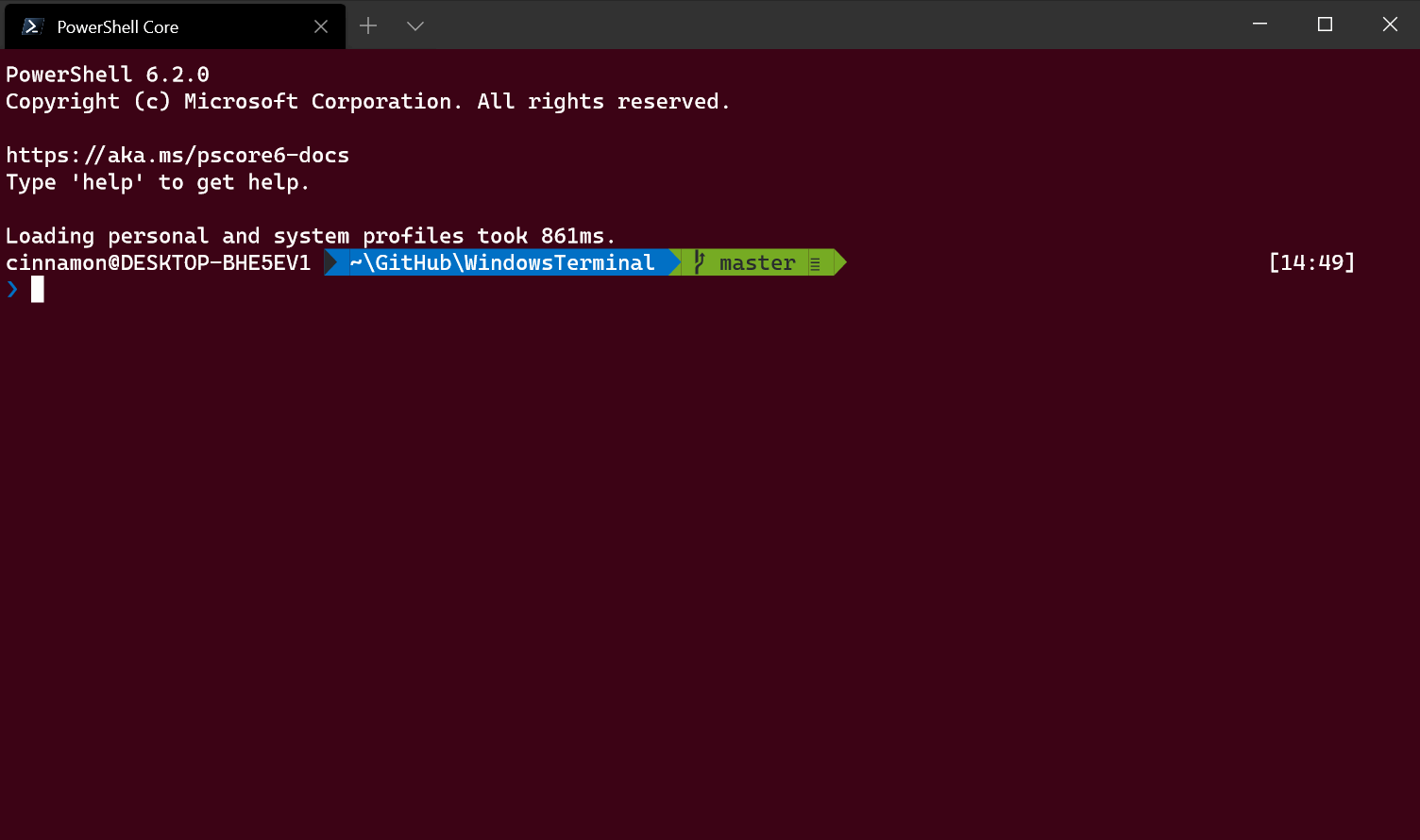Click the blue arrow at the path segment start
The width and height of the screenshot is (1420, 840).
332,262
